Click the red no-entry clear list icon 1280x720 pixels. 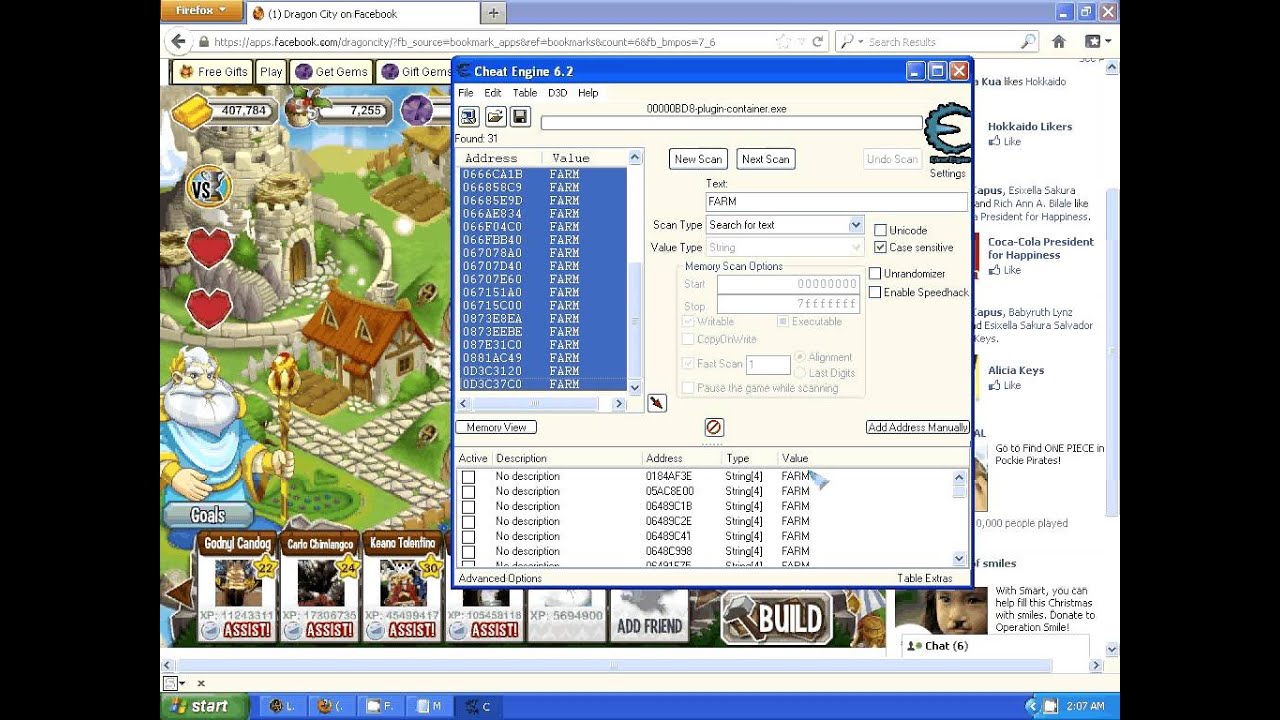pyautogui.click(x=713, y=427)
